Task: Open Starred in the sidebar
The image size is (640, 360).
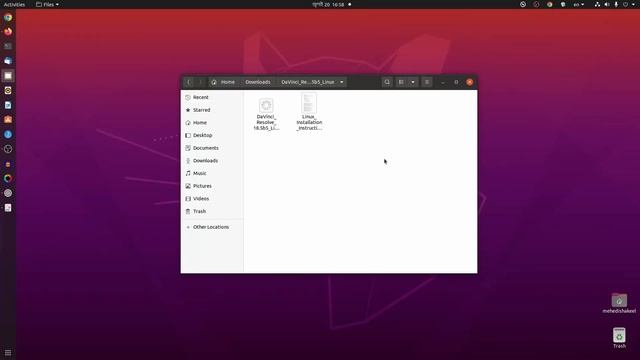Action: click(x=212, y=110)
